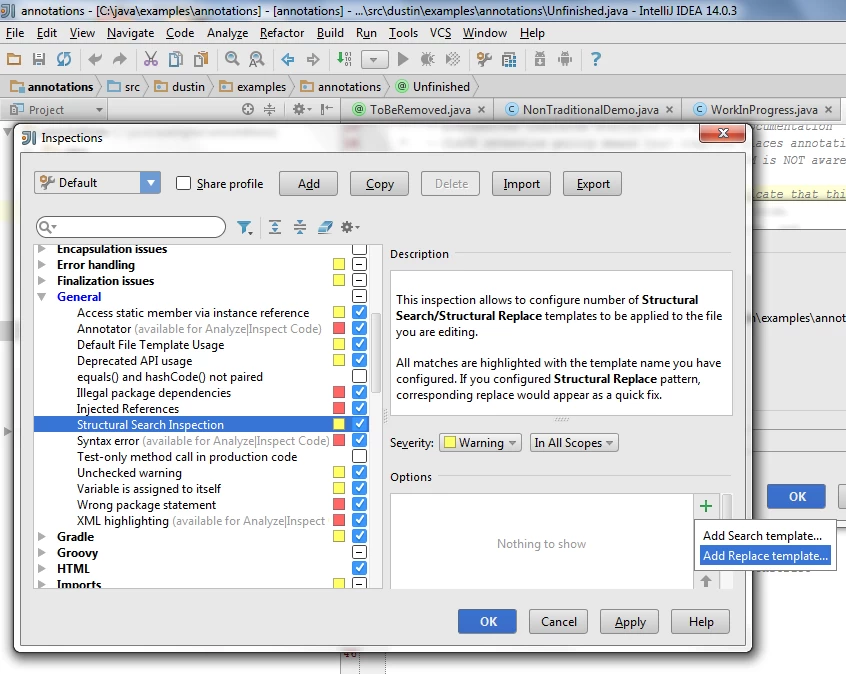
Task: Switch to NonTraditionalDemo.java tab
Action: point(590,110)
